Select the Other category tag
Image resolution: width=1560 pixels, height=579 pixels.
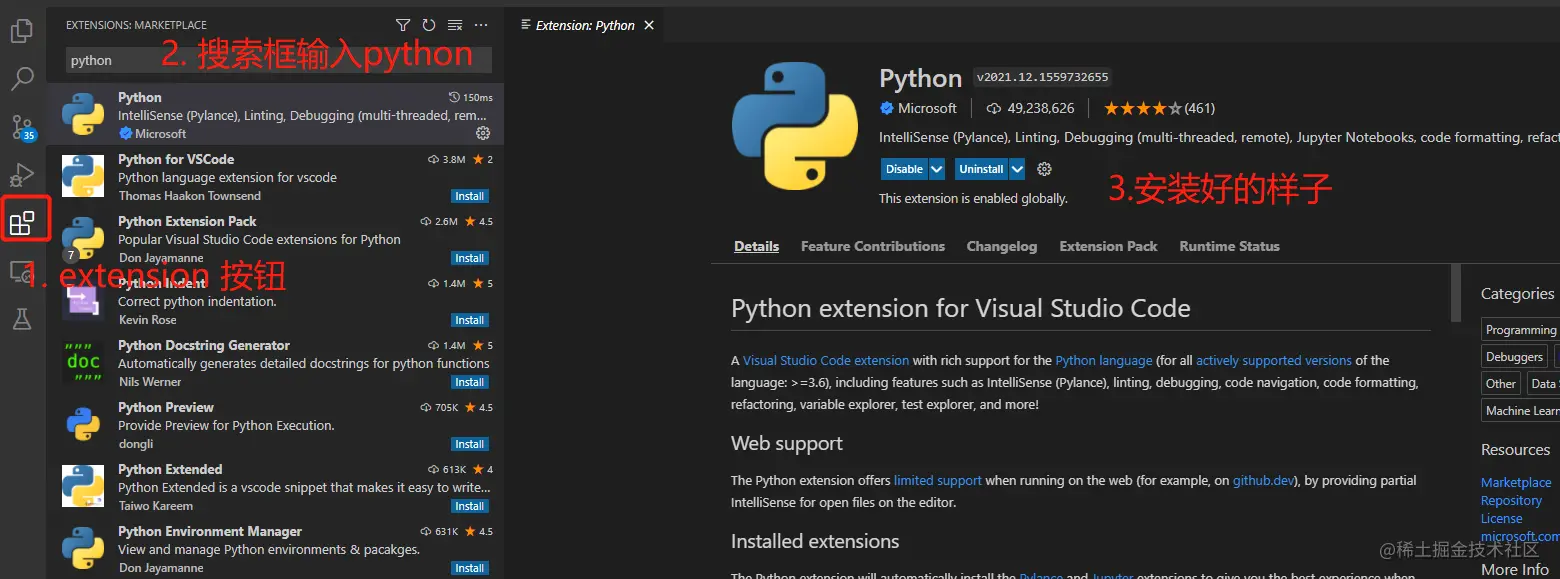(1501, 383)
